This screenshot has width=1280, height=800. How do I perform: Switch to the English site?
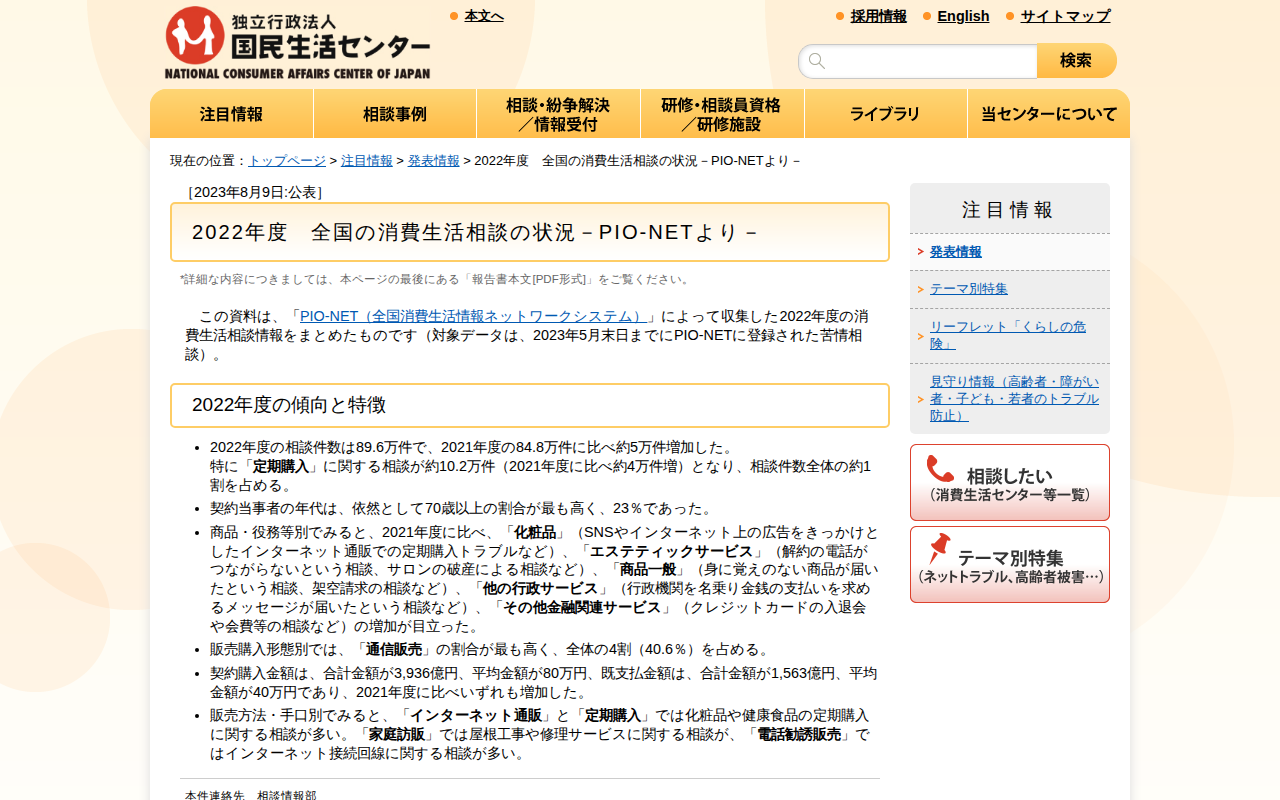point(963,16)
